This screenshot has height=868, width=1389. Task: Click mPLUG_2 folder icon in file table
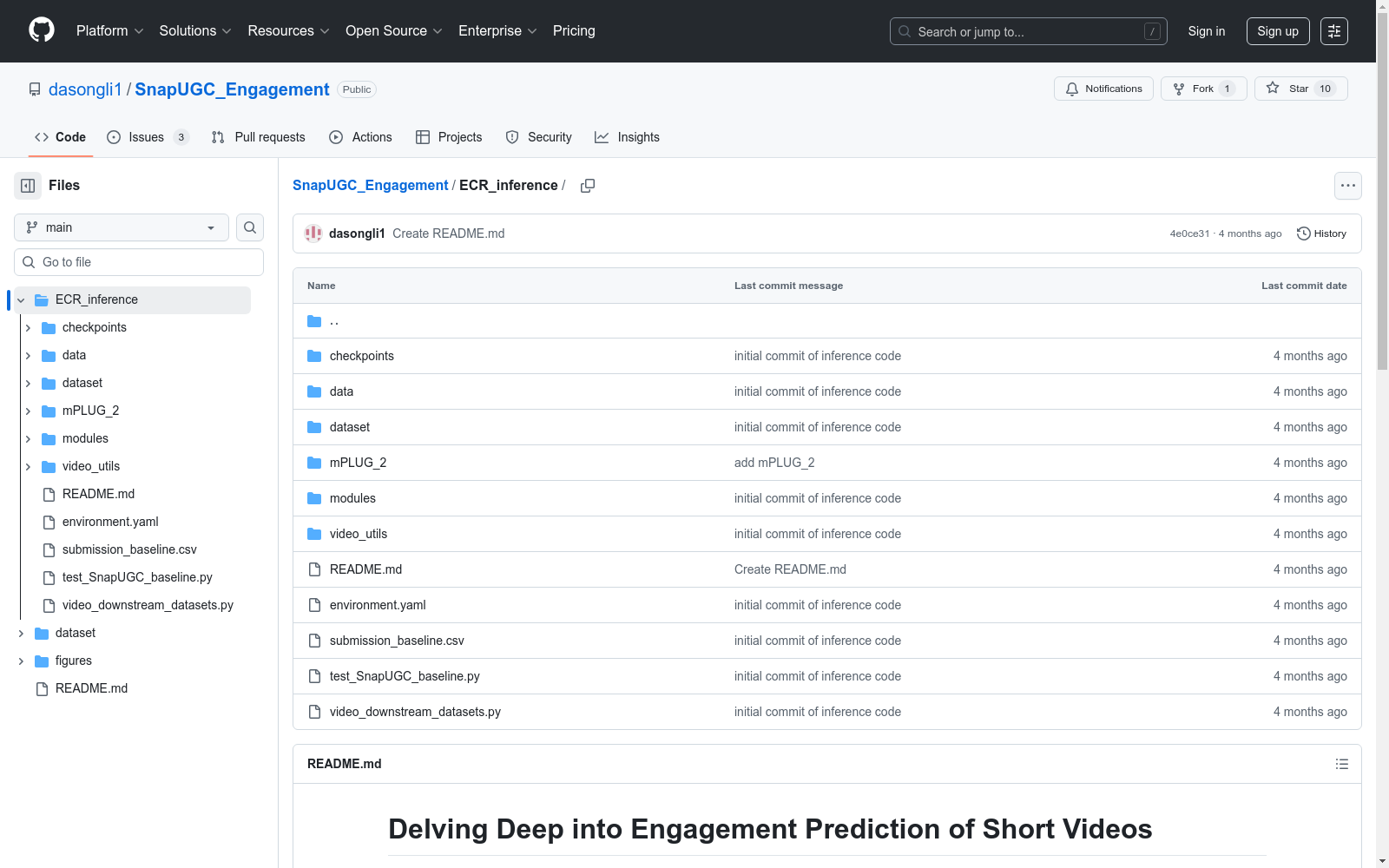click(x=314, y=463)
